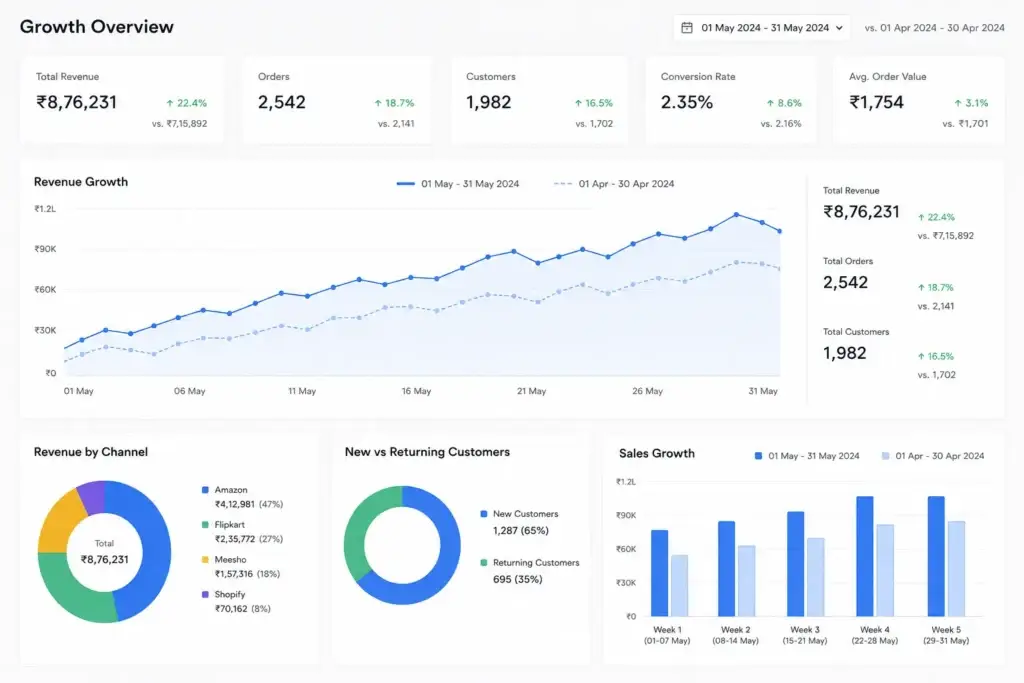Click ₹8,76,231 in Revenue Growth side panel
1024x683 pixels.
(x=861, y=212)
